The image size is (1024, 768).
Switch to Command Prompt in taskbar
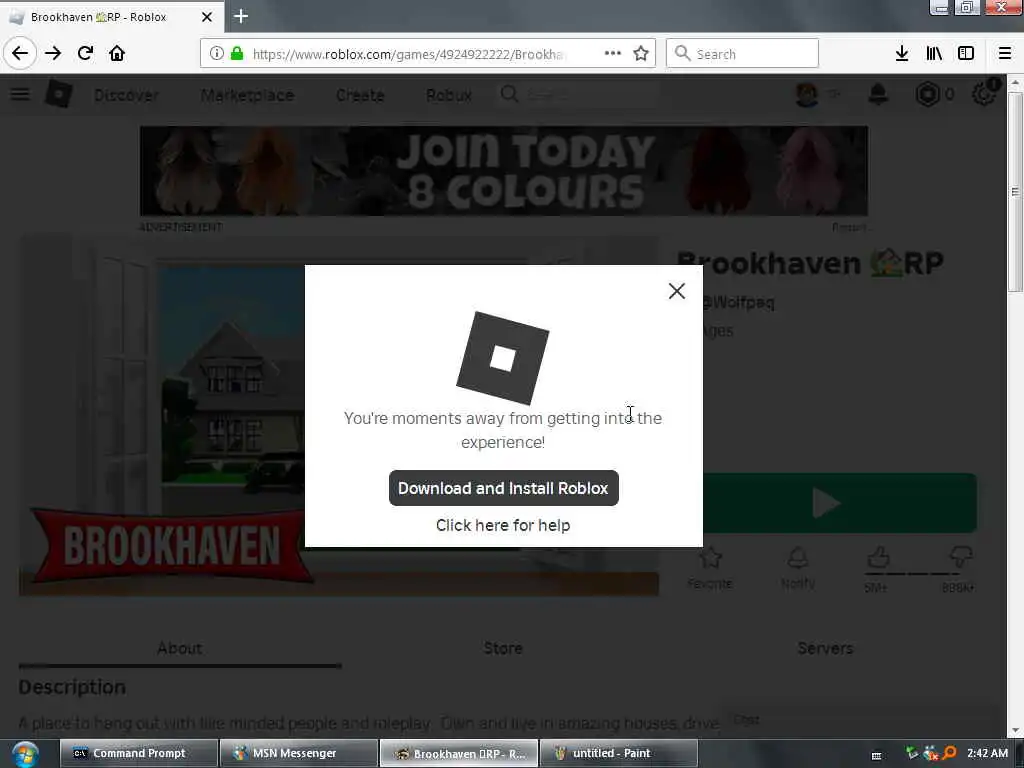click(x=138, y=754)
